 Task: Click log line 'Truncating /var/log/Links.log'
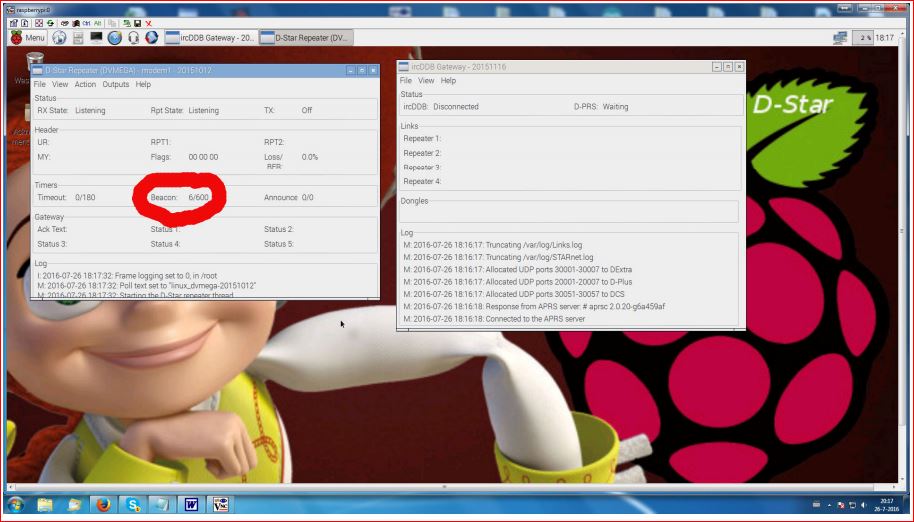click(x=493, y=245)
